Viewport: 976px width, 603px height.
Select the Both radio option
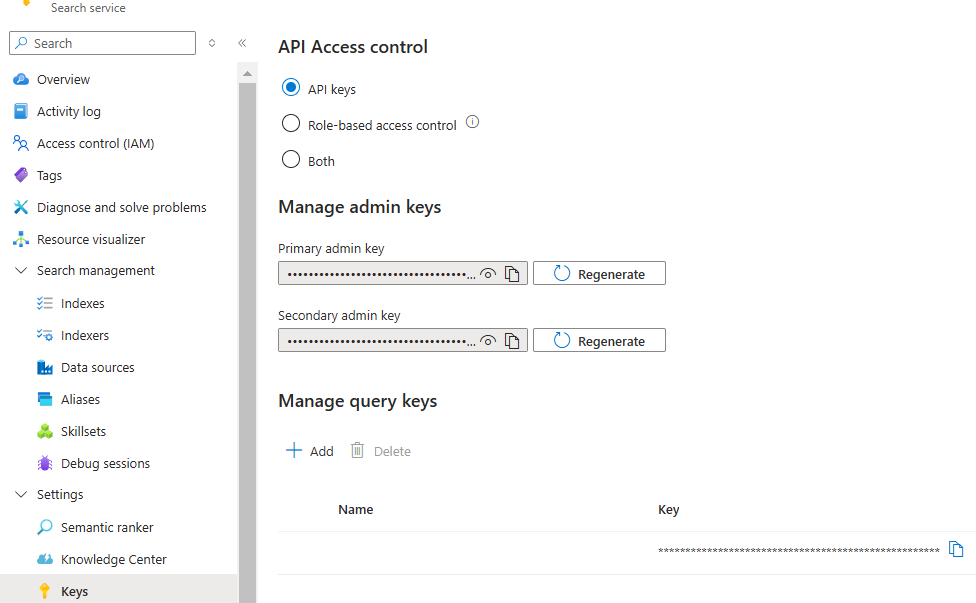(x=291, y=159)
